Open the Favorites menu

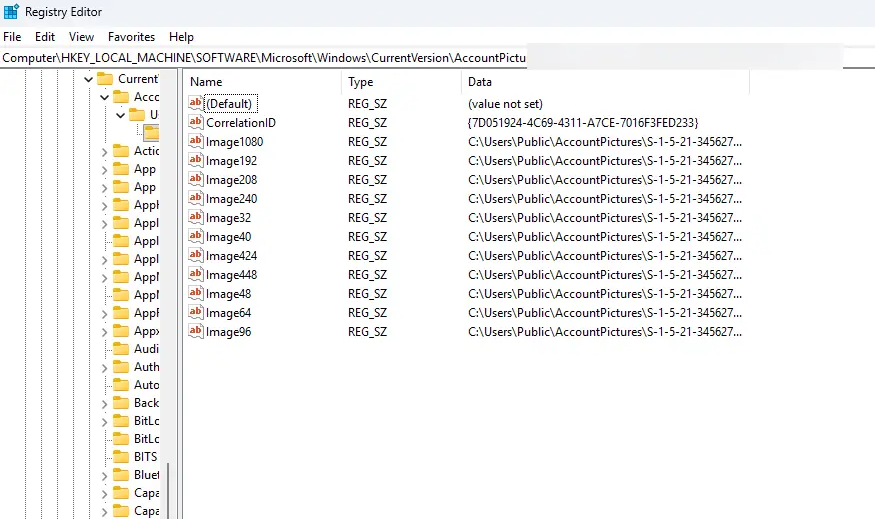click(131, 37)
